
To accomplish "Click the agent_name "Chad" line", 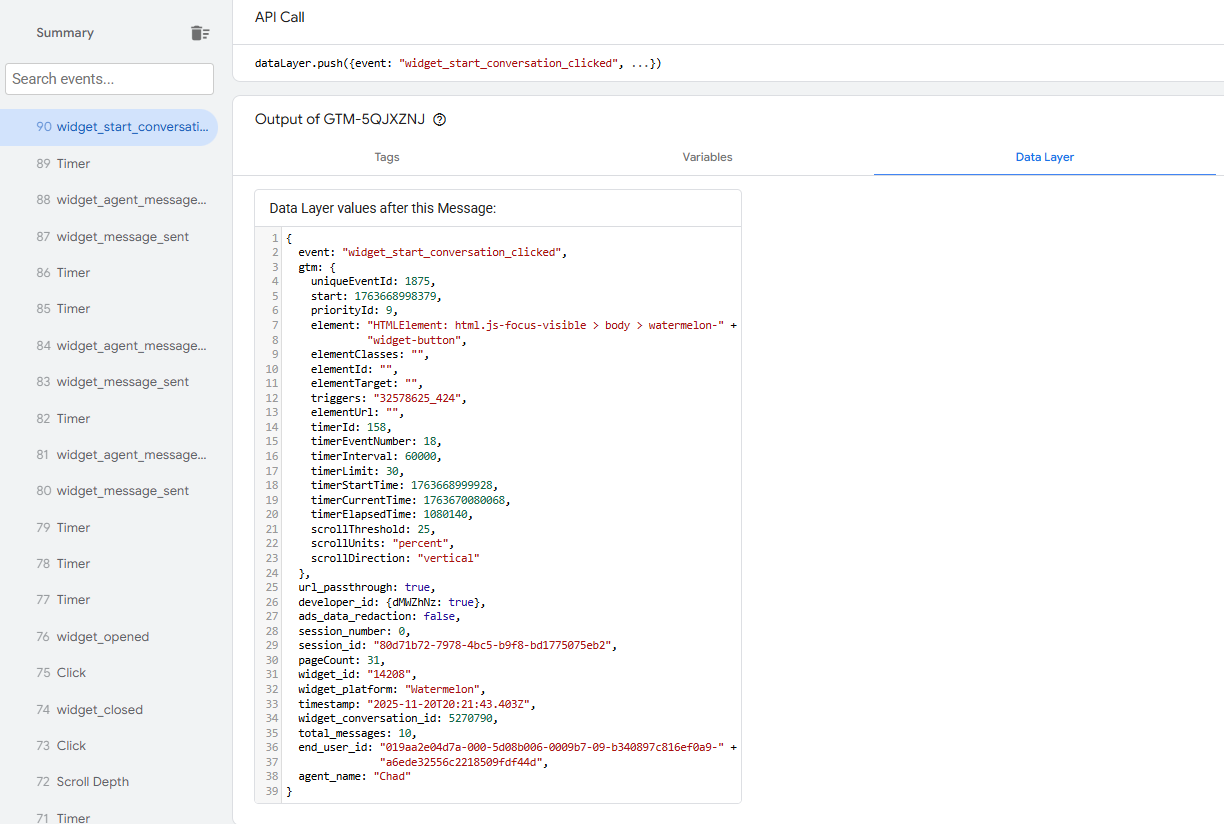I will (354, 776).
